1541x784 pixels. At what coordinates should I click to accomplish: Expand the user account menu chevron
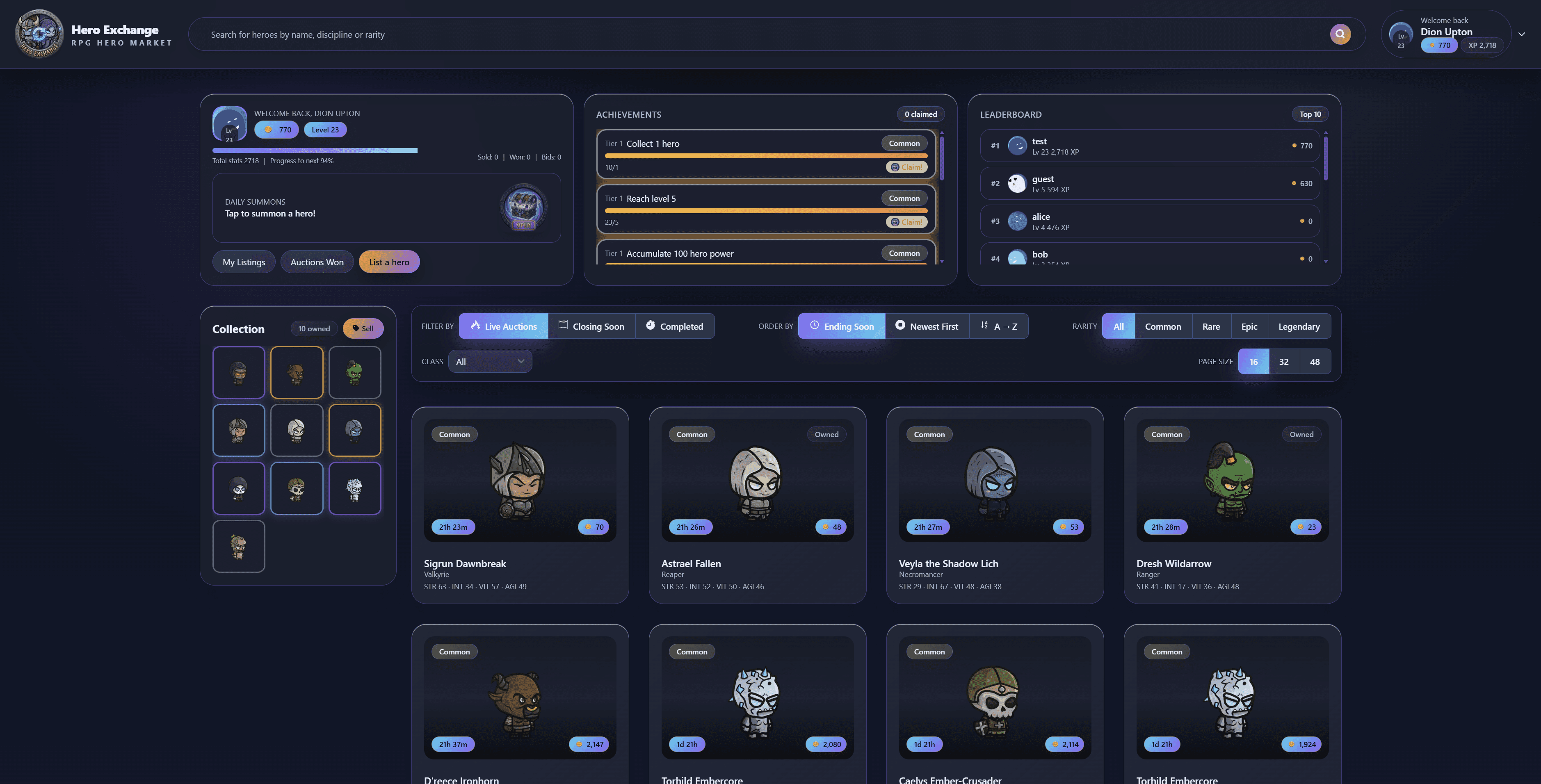coord(1521,34)
